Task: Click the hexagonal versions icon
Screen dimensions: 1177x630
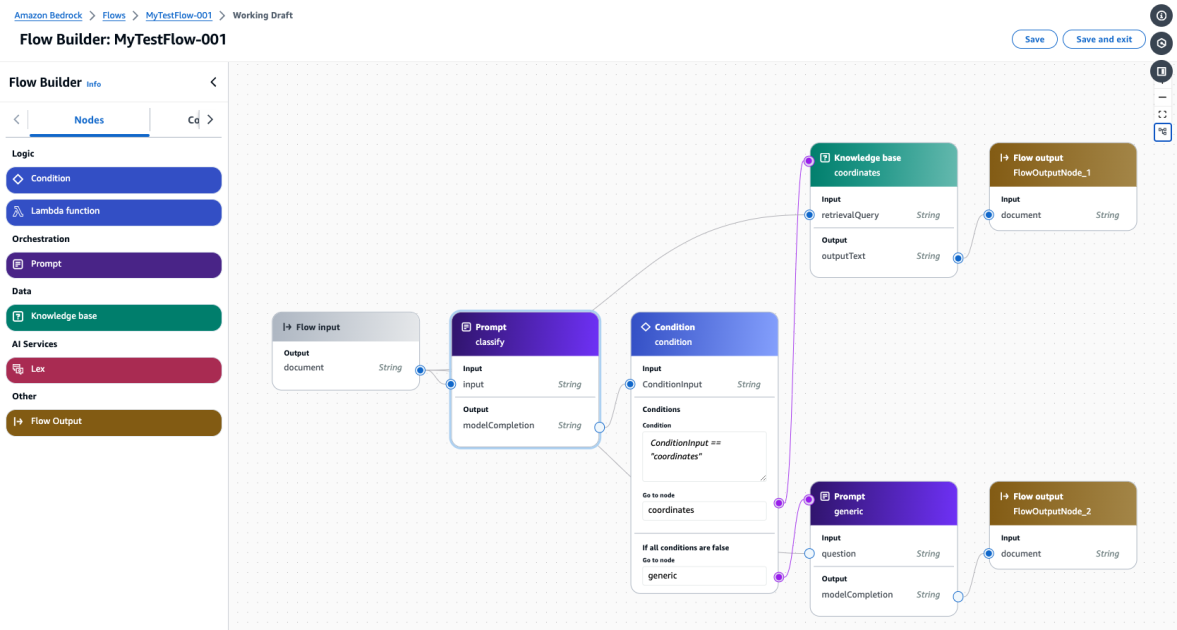Action: coord(1161,42)
